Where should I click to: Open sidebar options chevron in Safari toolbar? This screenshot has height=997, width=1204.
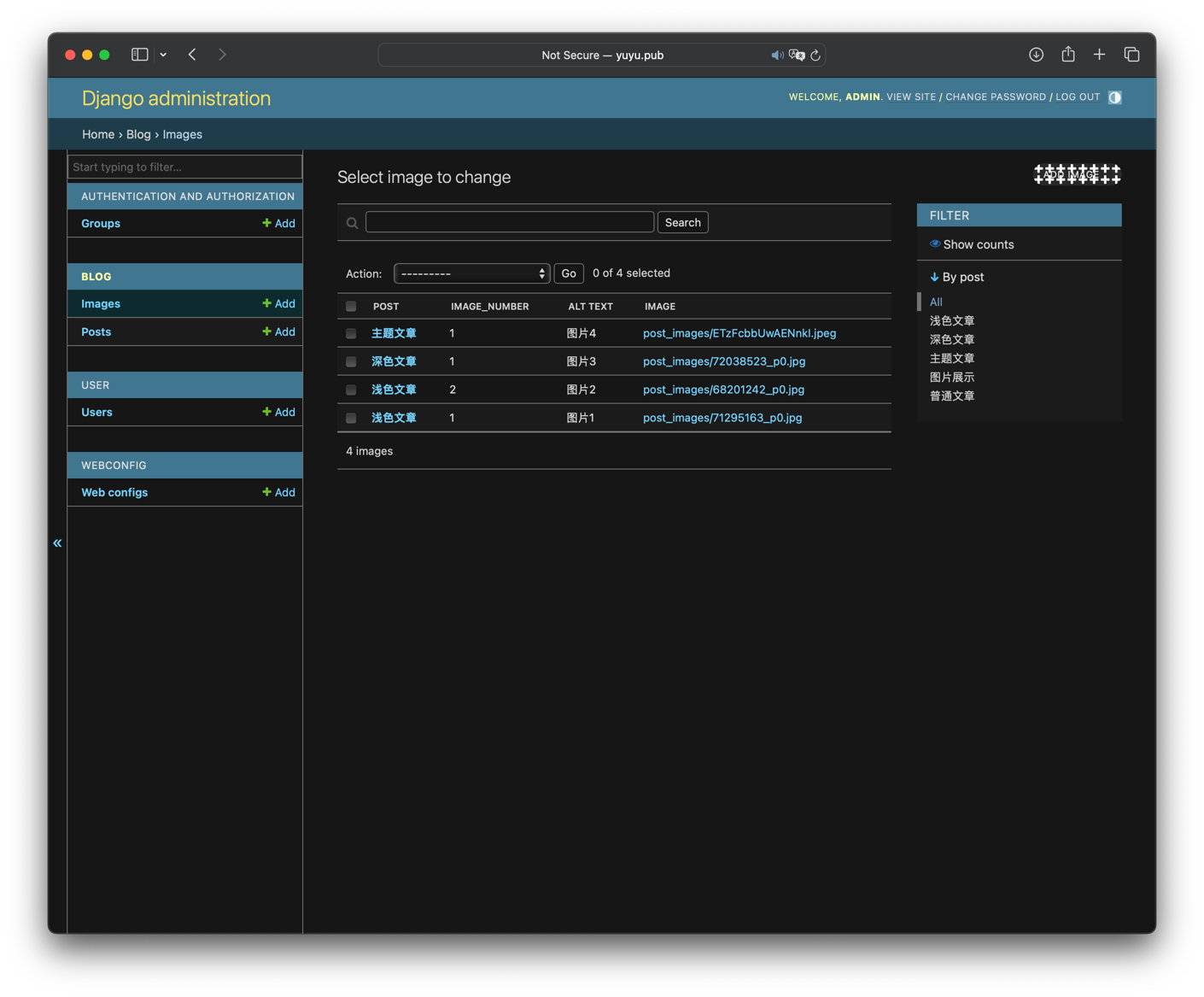[163, 55]
